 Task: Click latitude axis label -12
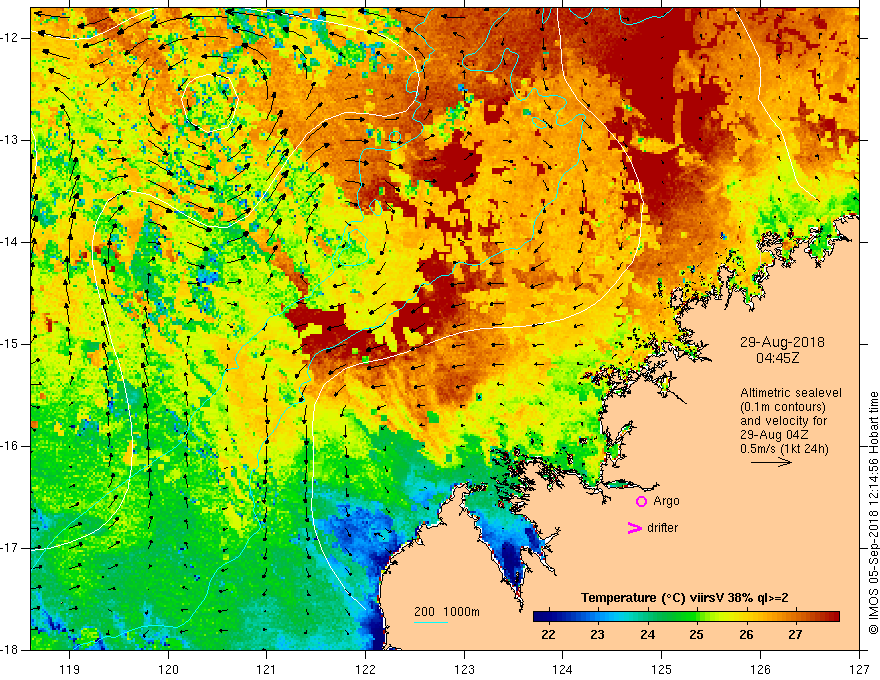coord(10,38)
